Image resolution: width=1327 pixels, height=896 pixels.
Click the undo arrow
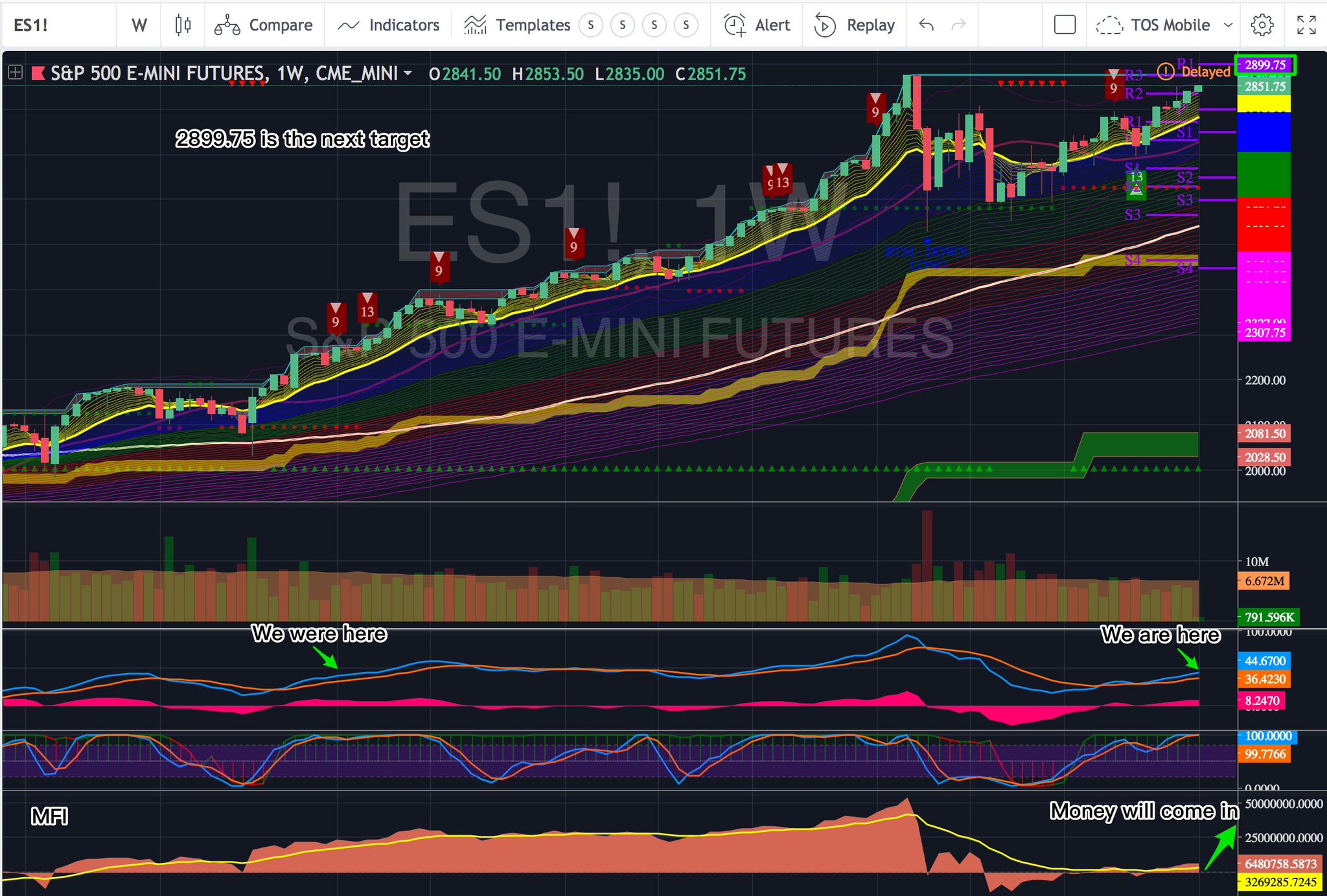coord(927,25)
